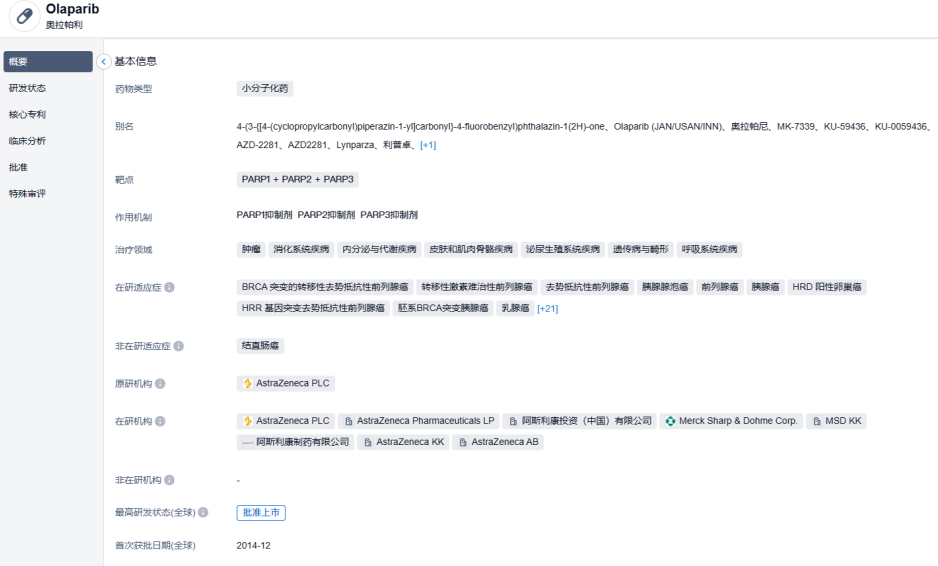Expand the [+1] more aliases link
Screen dimensions: 938x566
pyautogui.click(x=427, y=145)
